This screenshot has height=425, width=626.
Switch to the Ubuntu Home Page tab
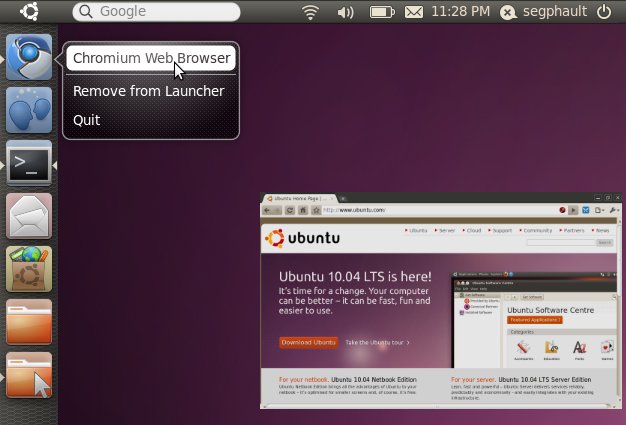299,198
